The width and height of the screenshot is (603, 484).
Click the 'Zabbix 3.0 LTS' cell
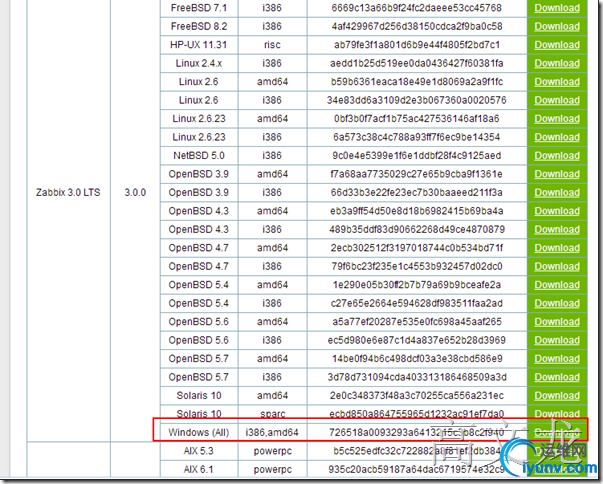click(x=68, y=193)
